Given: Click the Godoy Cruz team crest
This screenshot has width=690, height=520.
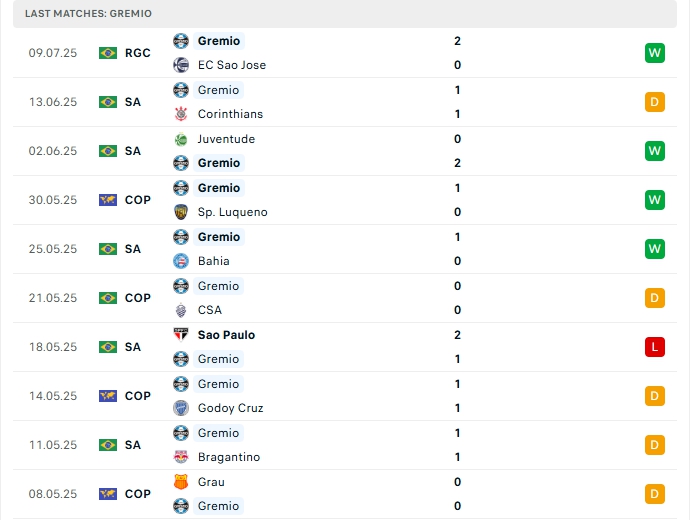Looking at the screenshot, I should 181,408.
